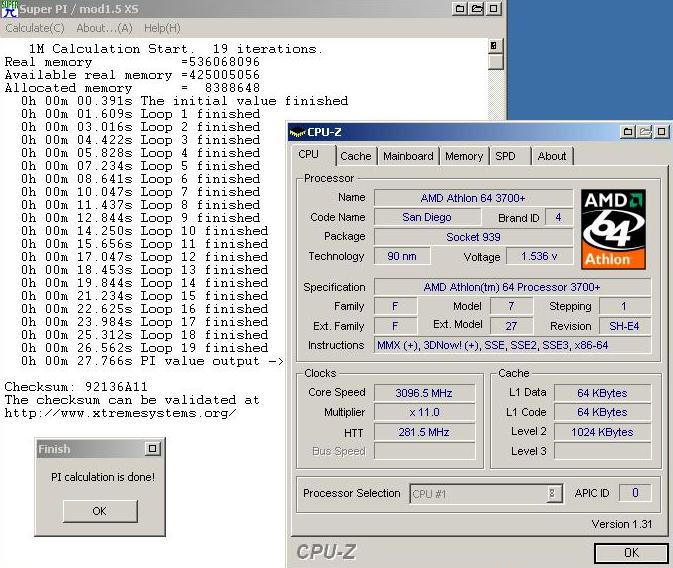Click the Model value 7

click(x=511, y=306)
